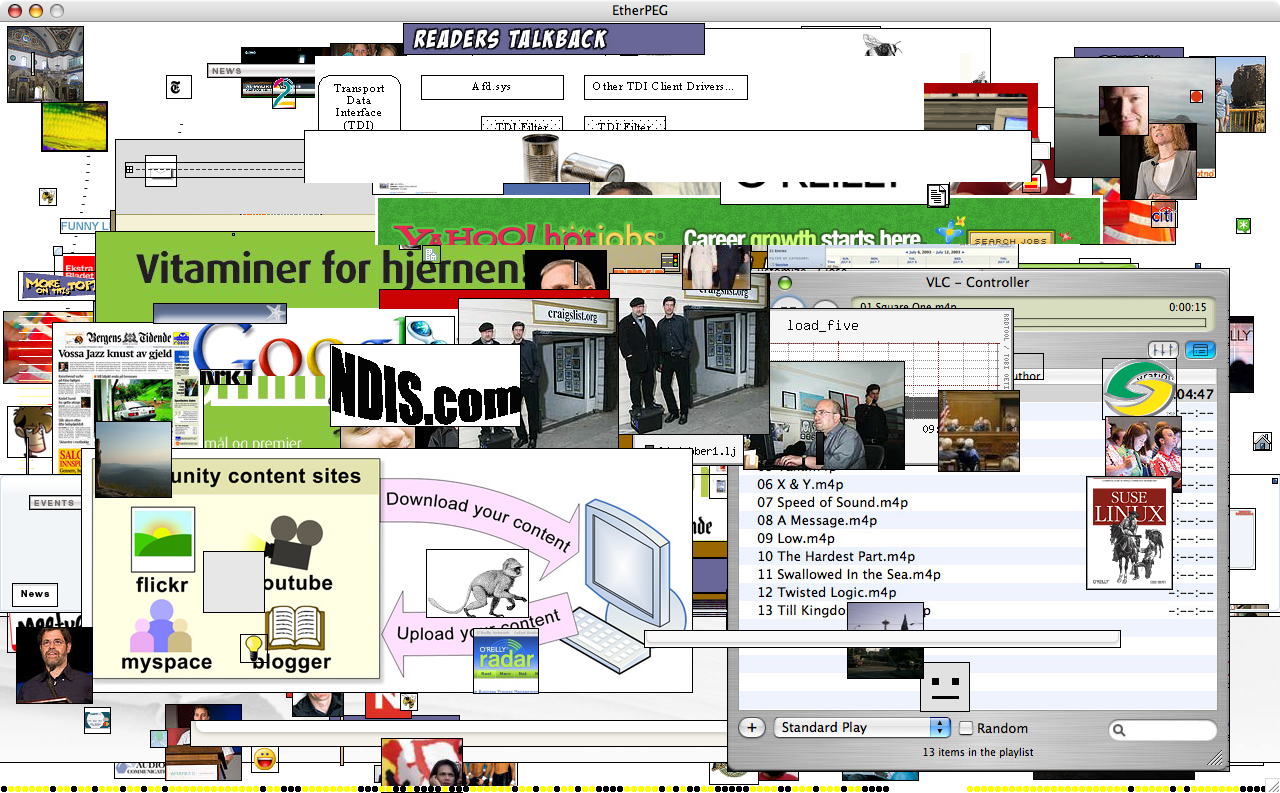Select the lightbulb icon beside blogger
Viewport: 1280px width, 793px height.
click(252, 648)
